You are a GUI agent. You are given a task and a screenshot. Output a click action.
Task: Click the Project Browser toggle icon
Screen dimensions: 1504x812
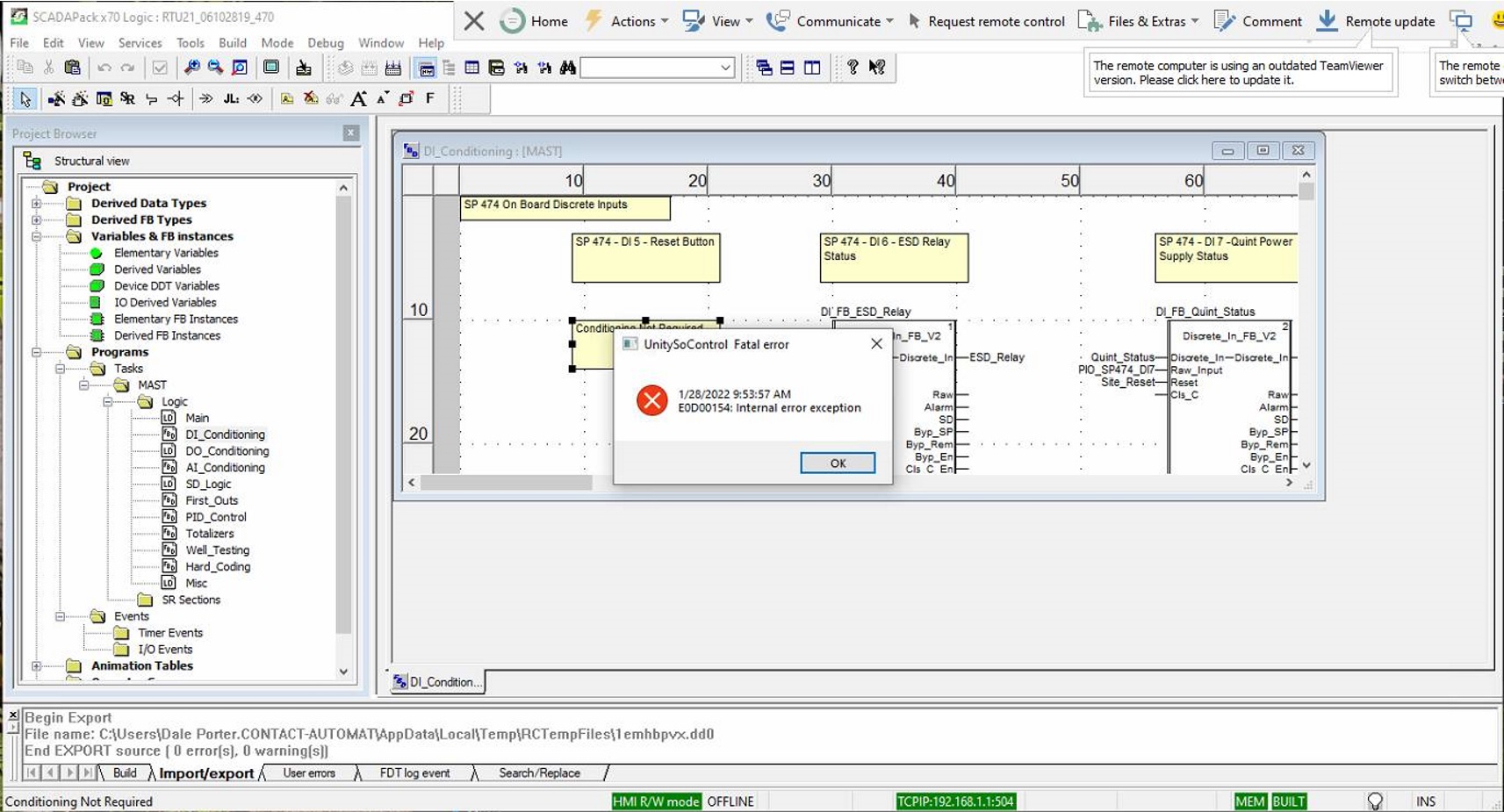426,68
